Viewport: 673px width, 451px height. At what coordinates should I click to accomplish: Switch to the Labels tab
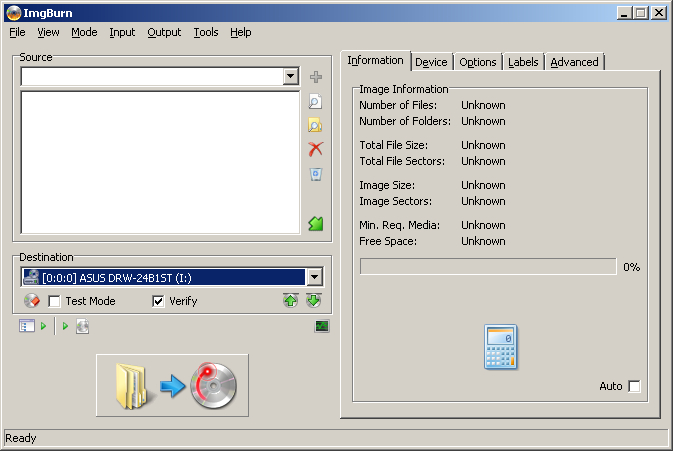click(x=523, y=62)
